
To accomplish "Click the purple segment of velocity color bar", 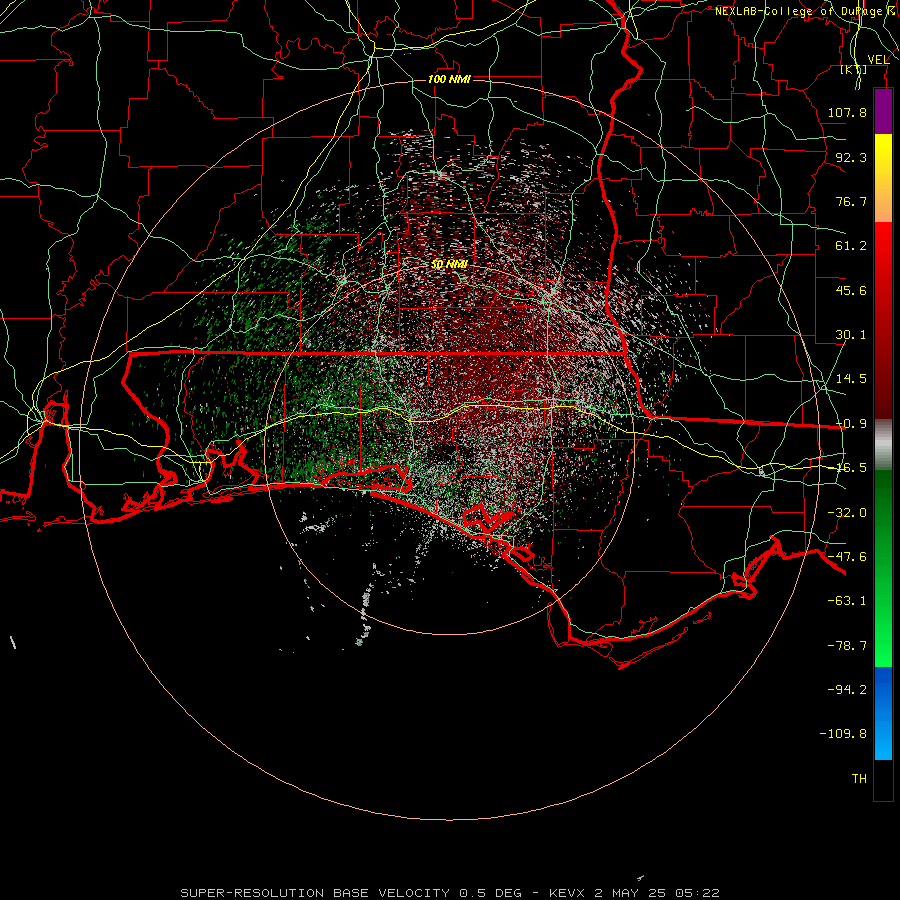I will pyautogui.click(x=883, y=111).
